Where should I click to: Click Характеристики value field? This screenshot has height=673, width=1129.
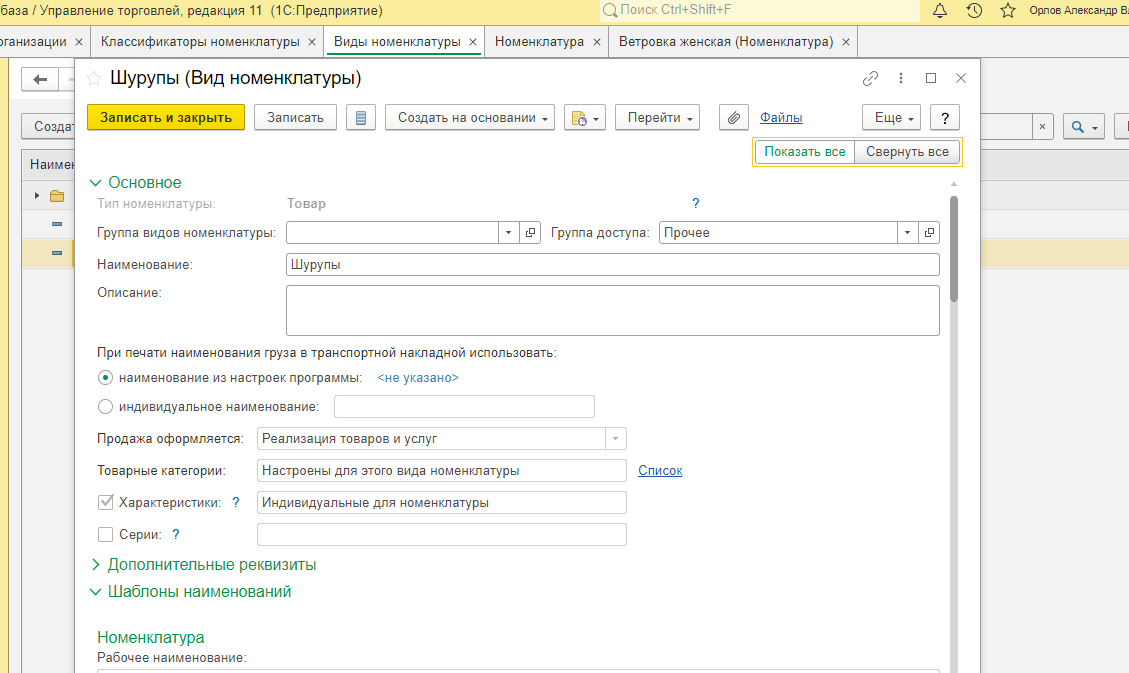[x=441, y=502]
